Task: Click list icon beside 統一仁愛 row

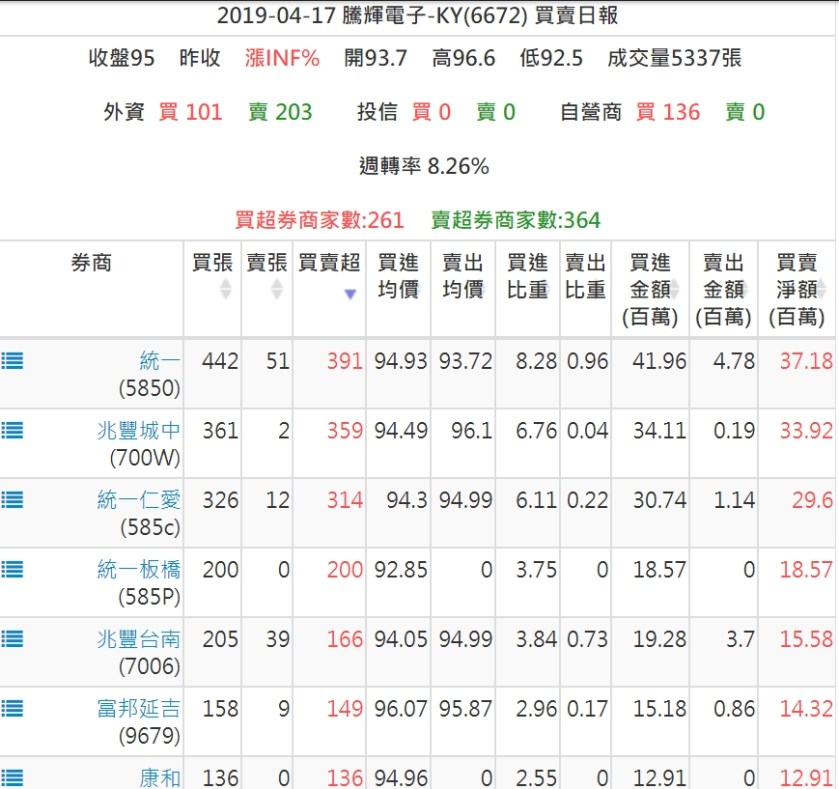Action: [12, 500]
